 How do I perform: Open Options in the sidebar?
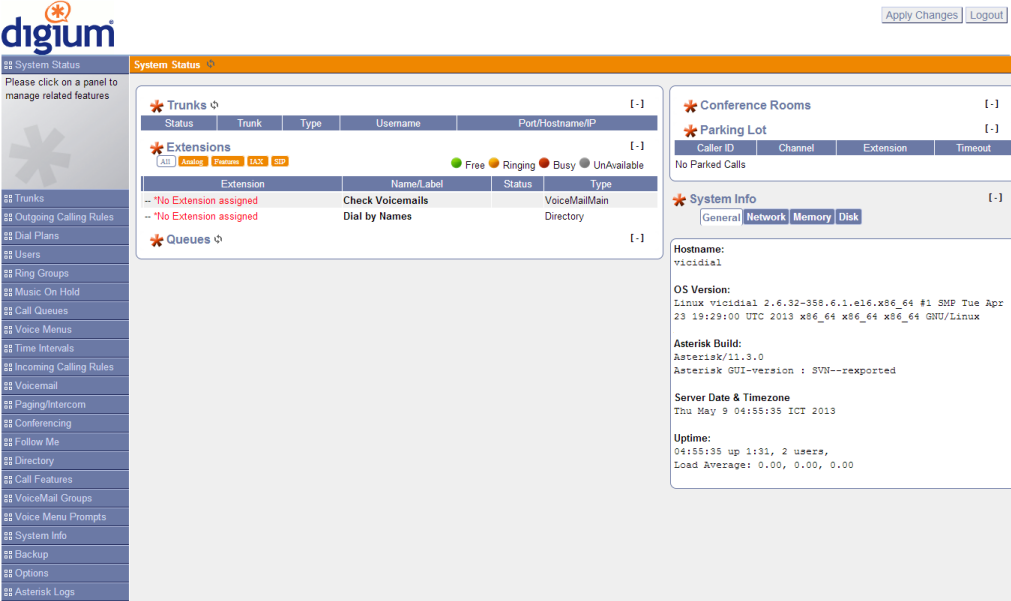click(65, 572)
